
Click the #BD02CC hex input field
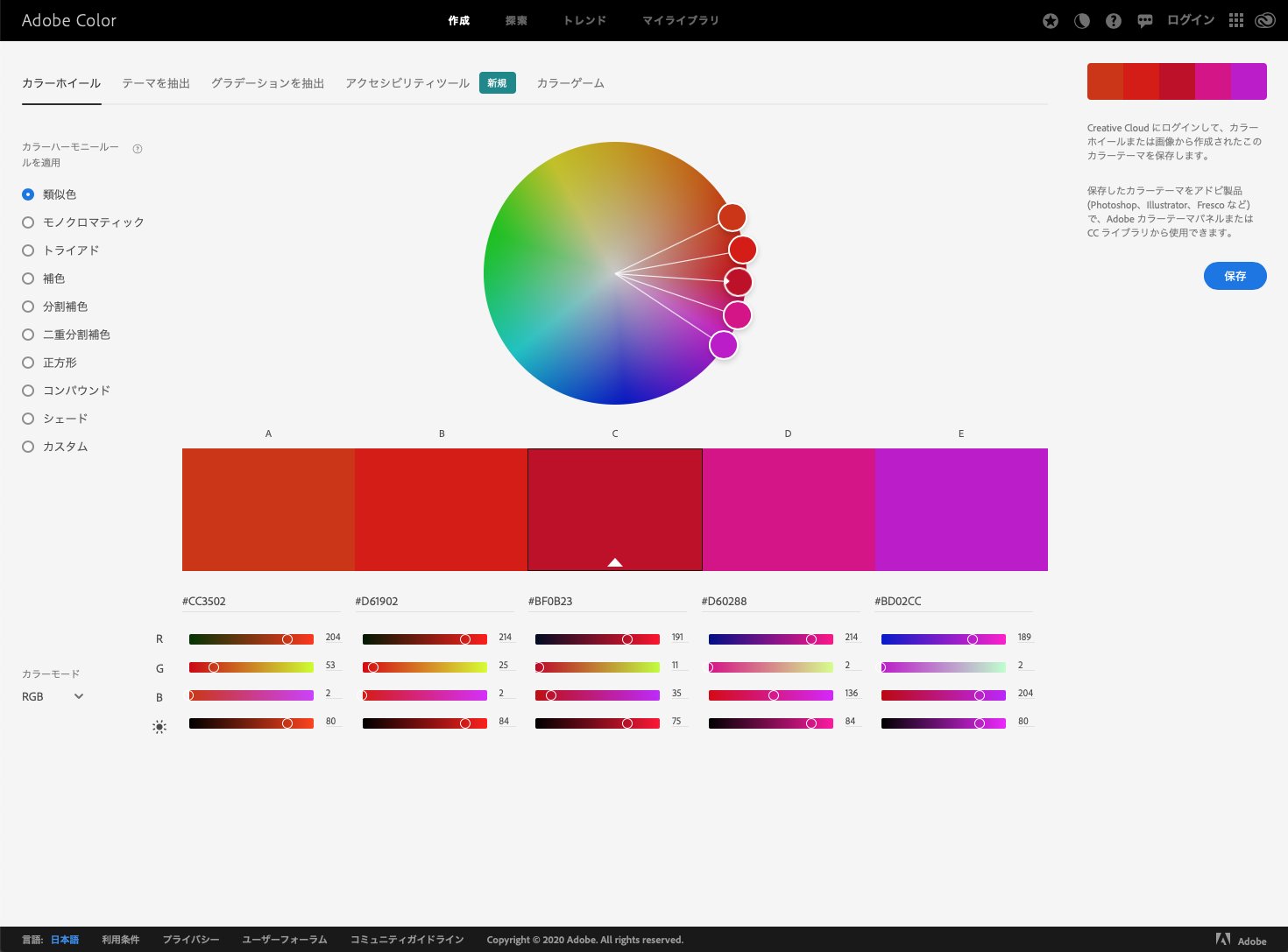[x=953, y=602]
